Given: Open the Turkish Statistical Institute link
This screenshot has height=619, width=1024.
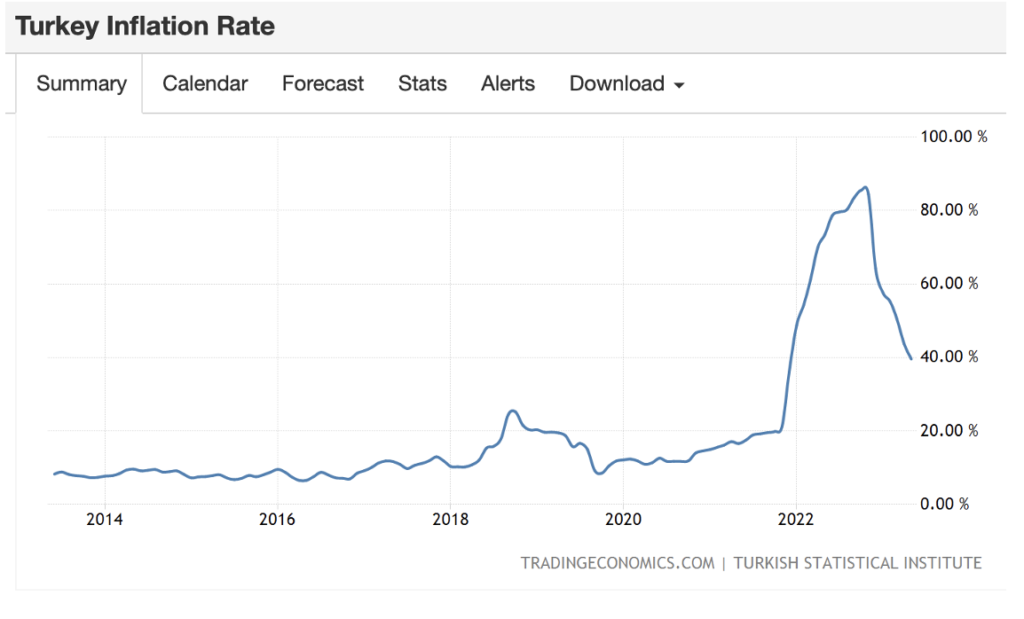Looking at the screenshot, I should (857, 563).
